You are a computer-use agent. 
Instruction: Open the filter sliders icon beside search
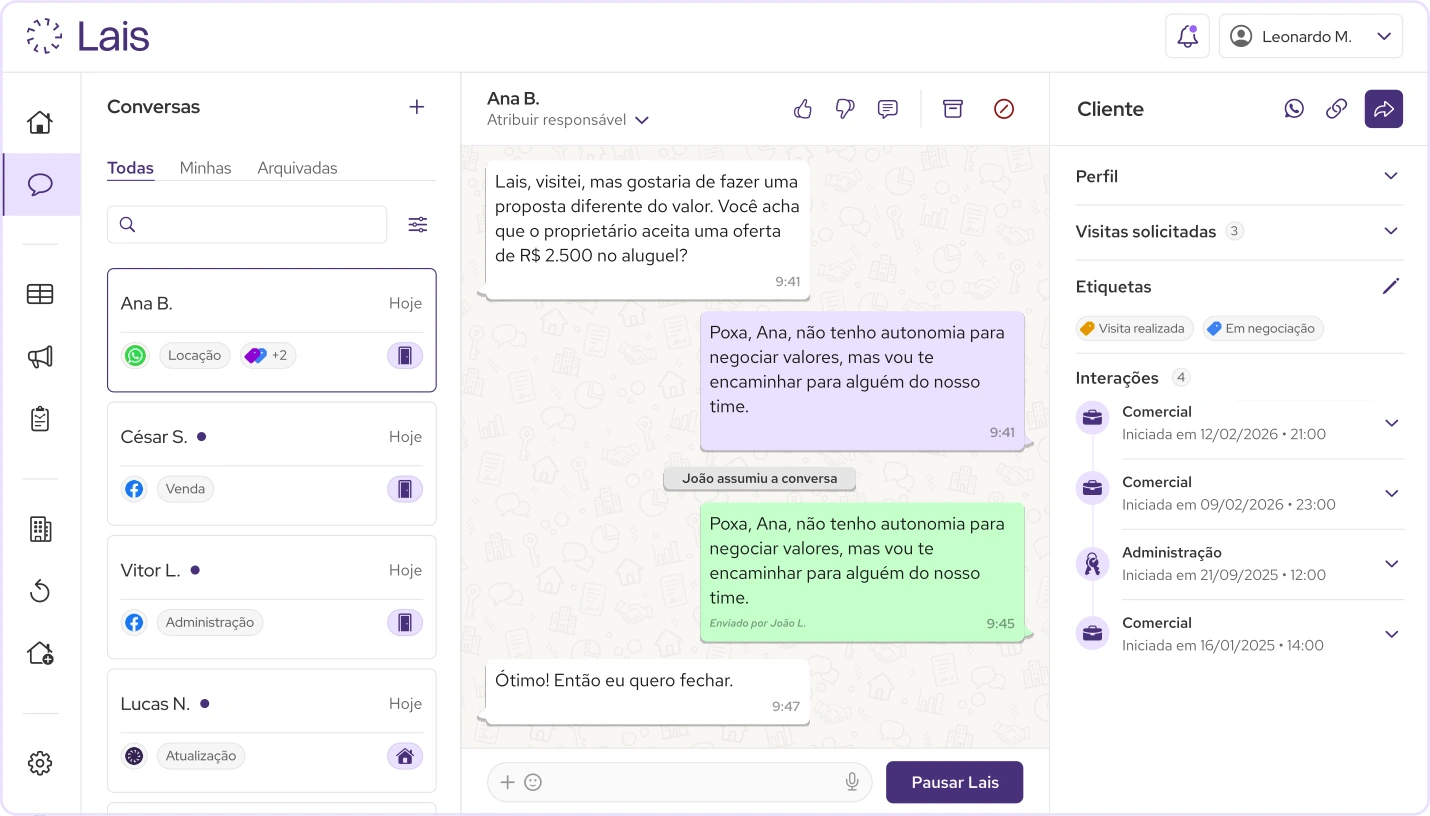pos(418,225)
